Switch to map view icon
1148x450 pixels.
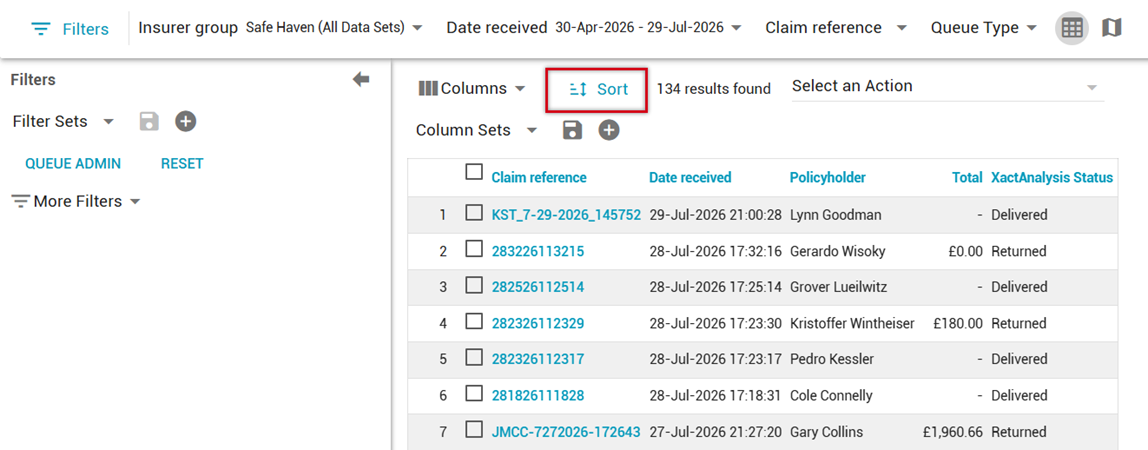1111,29
